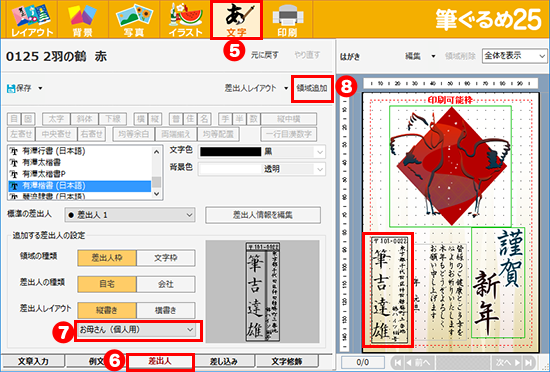Select the sender address frame on postcard
The height and width of the screenshot is (372, 550).
click(389, 290)
